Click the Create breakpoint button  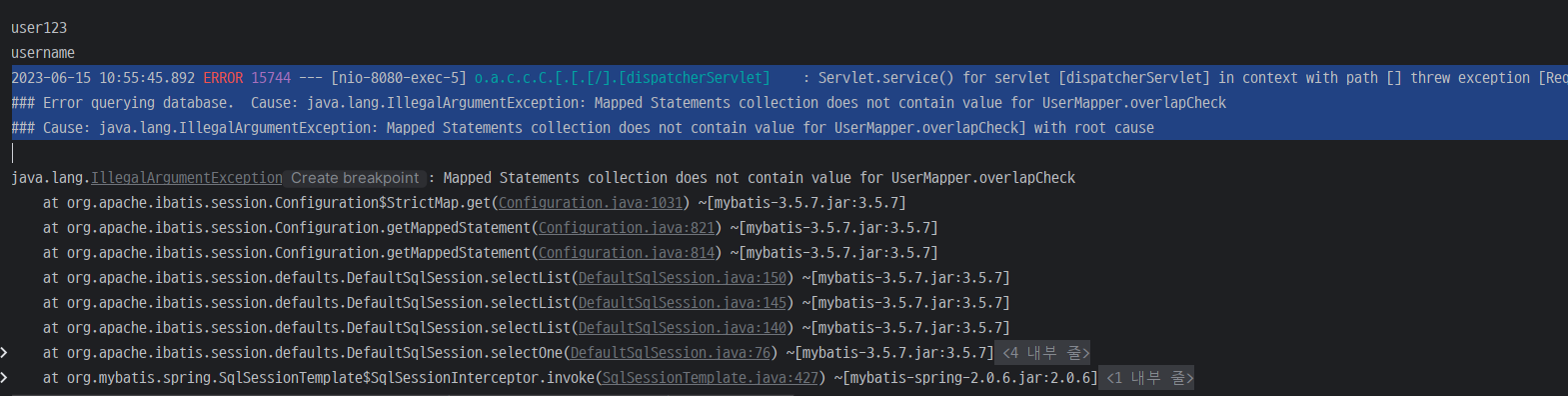355,178
